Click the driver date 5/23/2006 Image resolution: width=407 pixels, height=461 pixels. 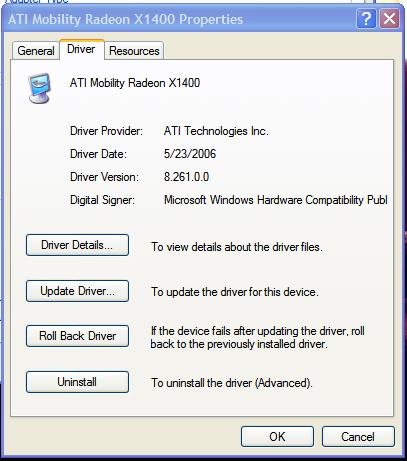(x=190, y=154)
